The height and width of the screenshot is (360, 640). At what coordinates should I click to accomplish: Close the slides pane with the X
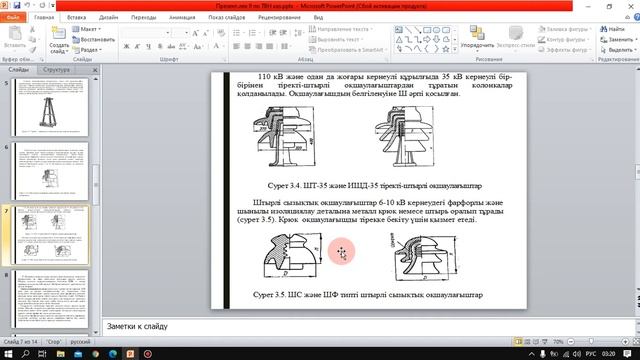coord(95,70)
